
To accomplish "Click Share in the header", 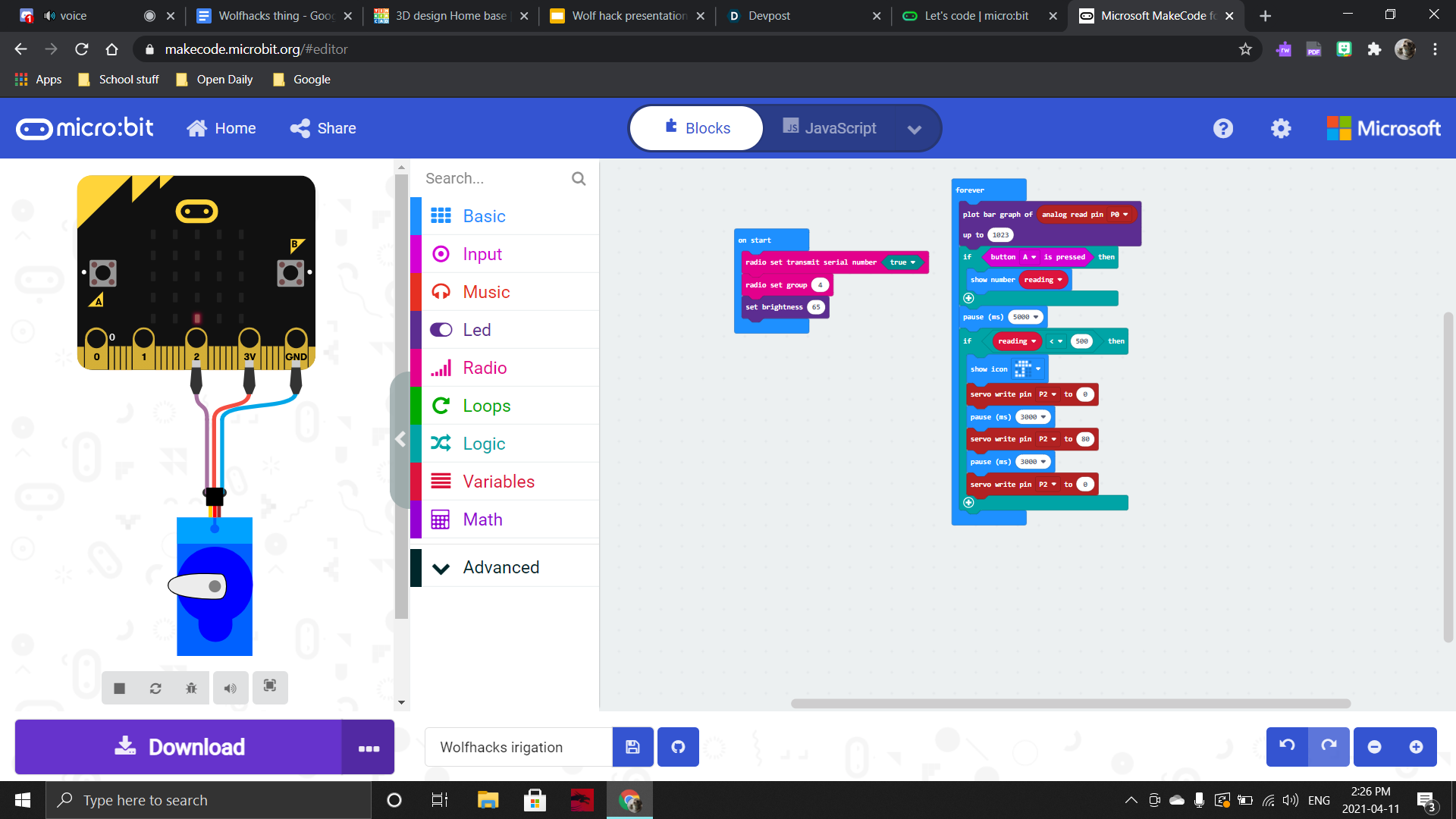I will point(323,128).
